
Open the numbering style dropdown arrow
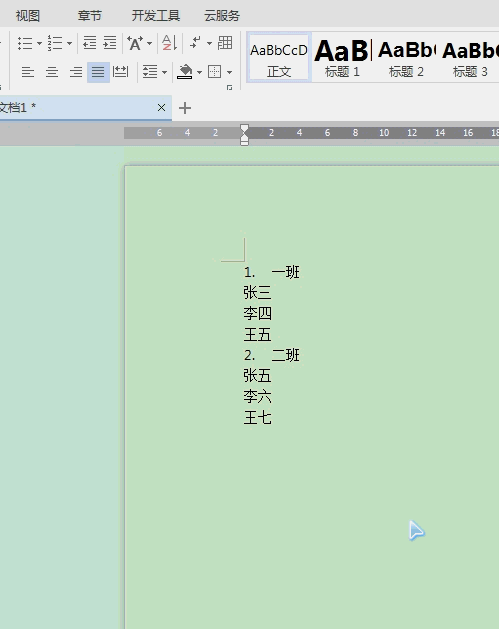click(x=69, y=43)
